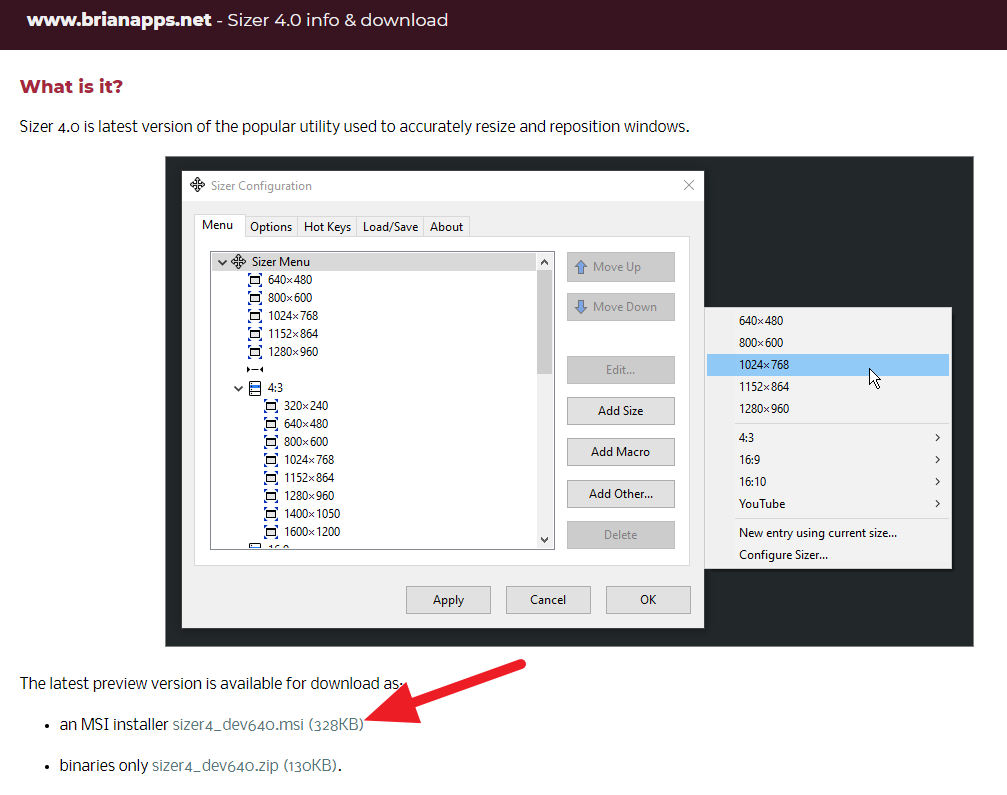Click the icon beside 1600×1200 entry
This screenshot has width=1007, height=795.
271,532
